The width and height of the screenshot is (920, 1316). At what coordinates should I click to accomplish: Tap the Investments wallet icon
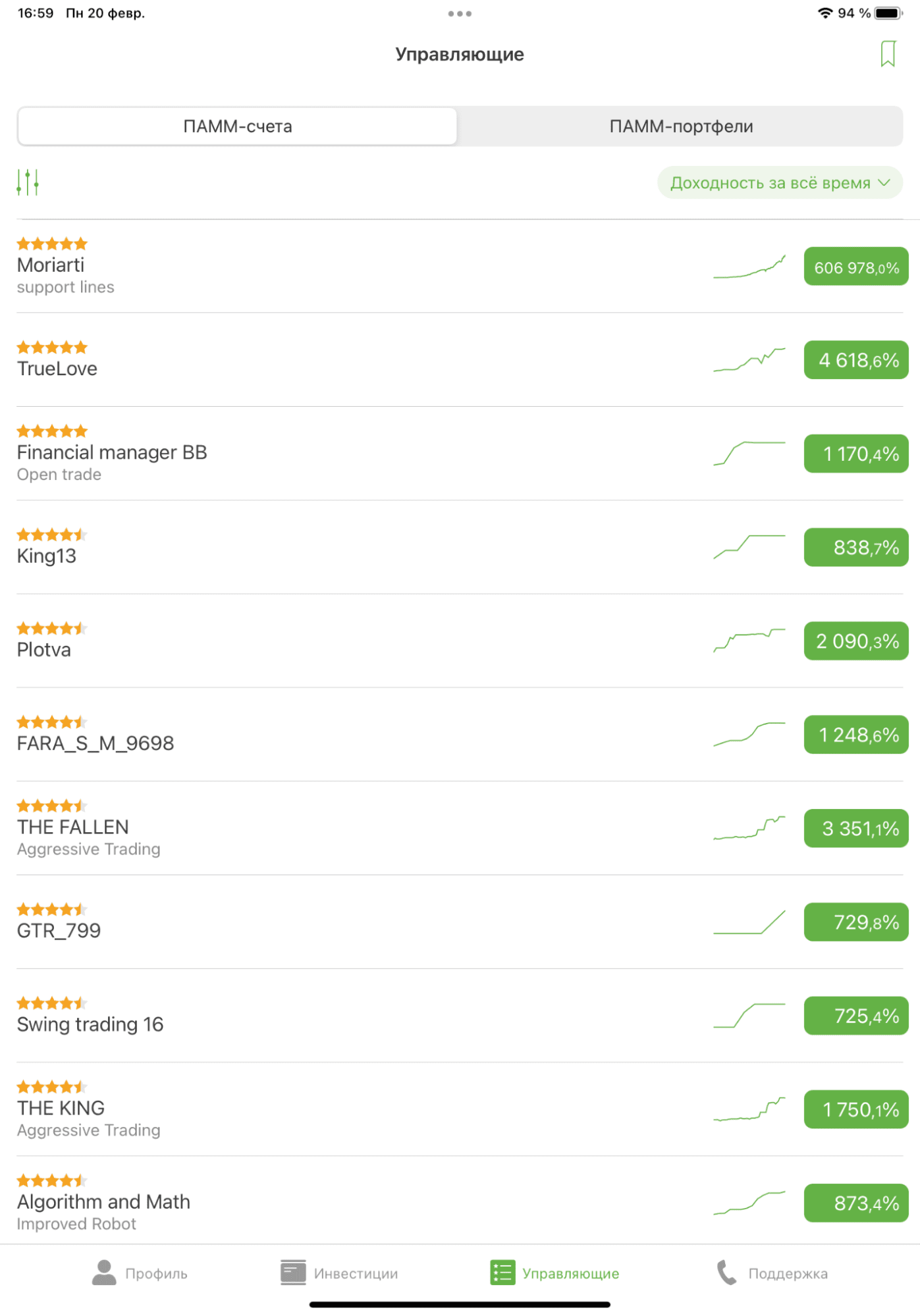tap(293, 1273)
